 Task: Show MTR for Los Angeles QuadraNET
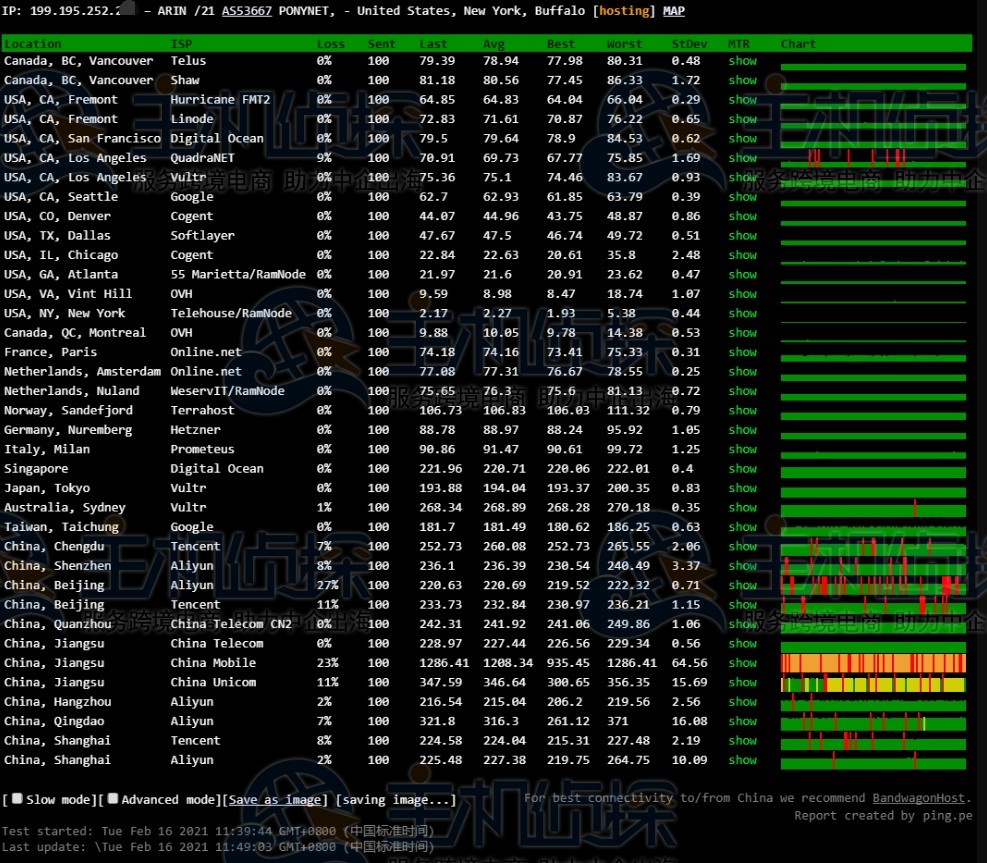tap(742, 158)
